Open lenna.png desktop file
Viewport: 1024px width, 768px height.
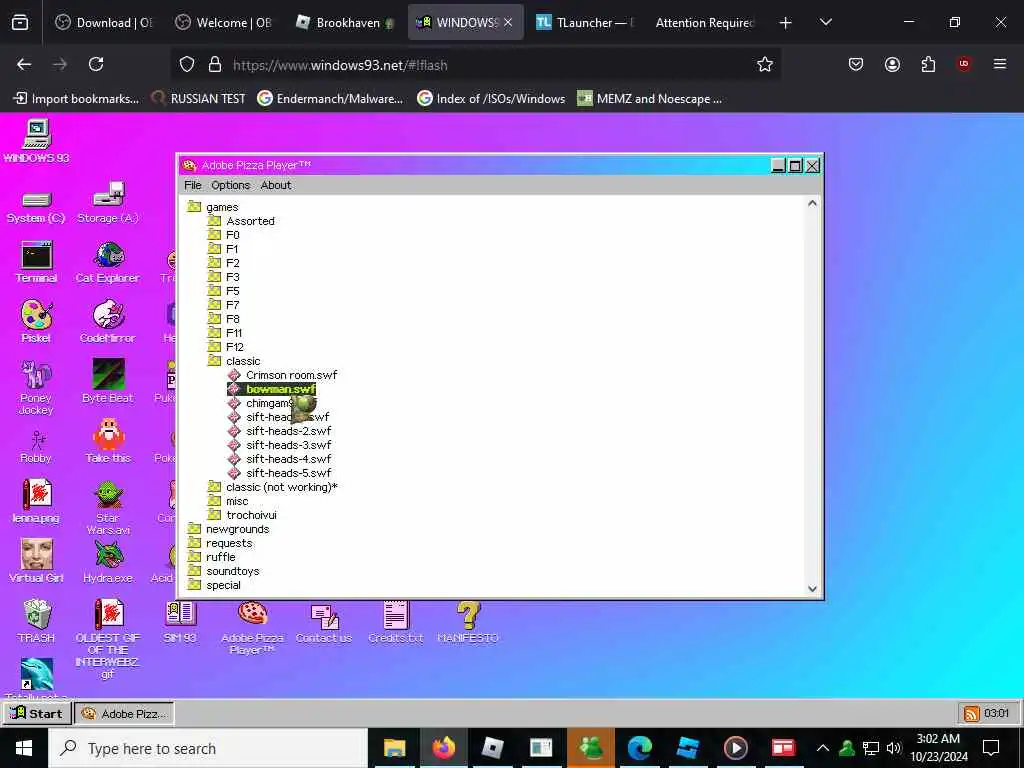pyautogui.click(x=37, y=502)
